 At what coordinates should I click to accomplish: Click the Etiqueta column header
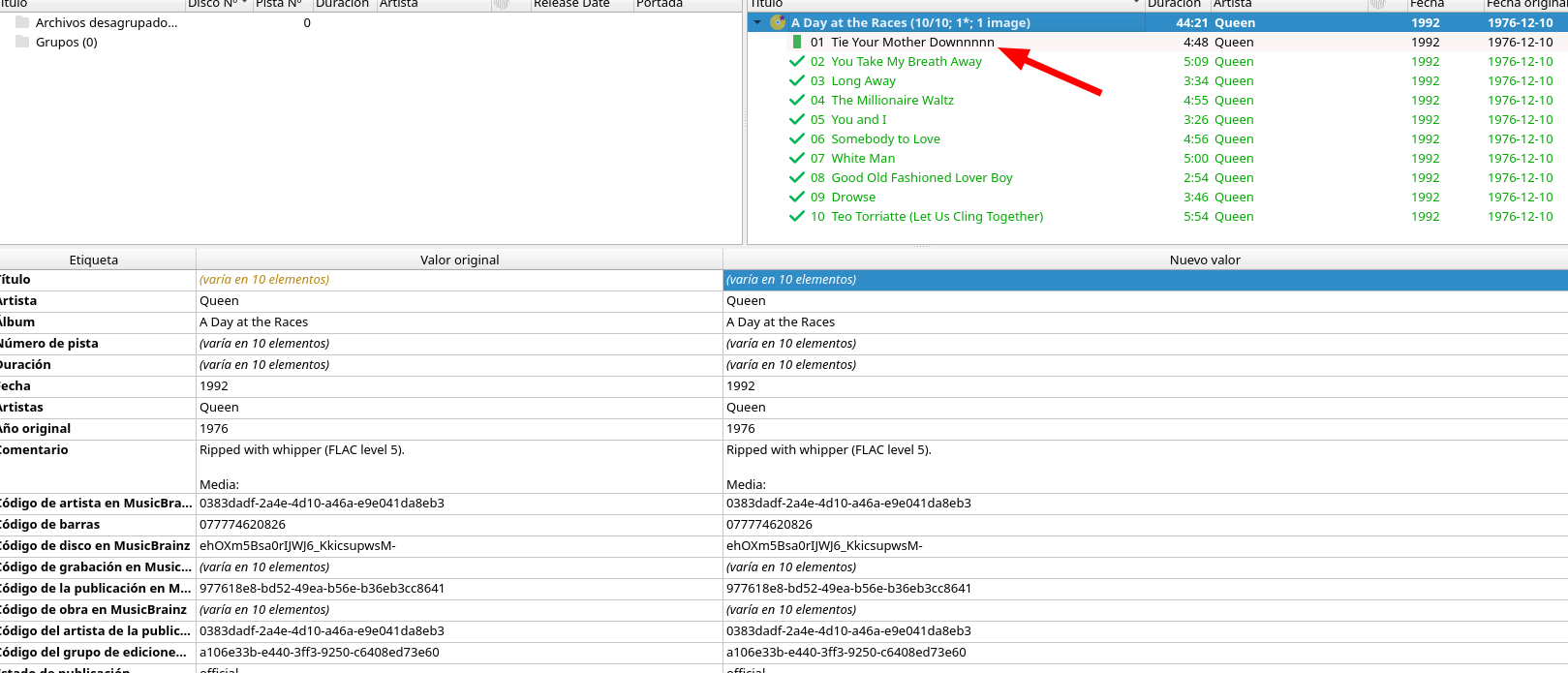97,260
